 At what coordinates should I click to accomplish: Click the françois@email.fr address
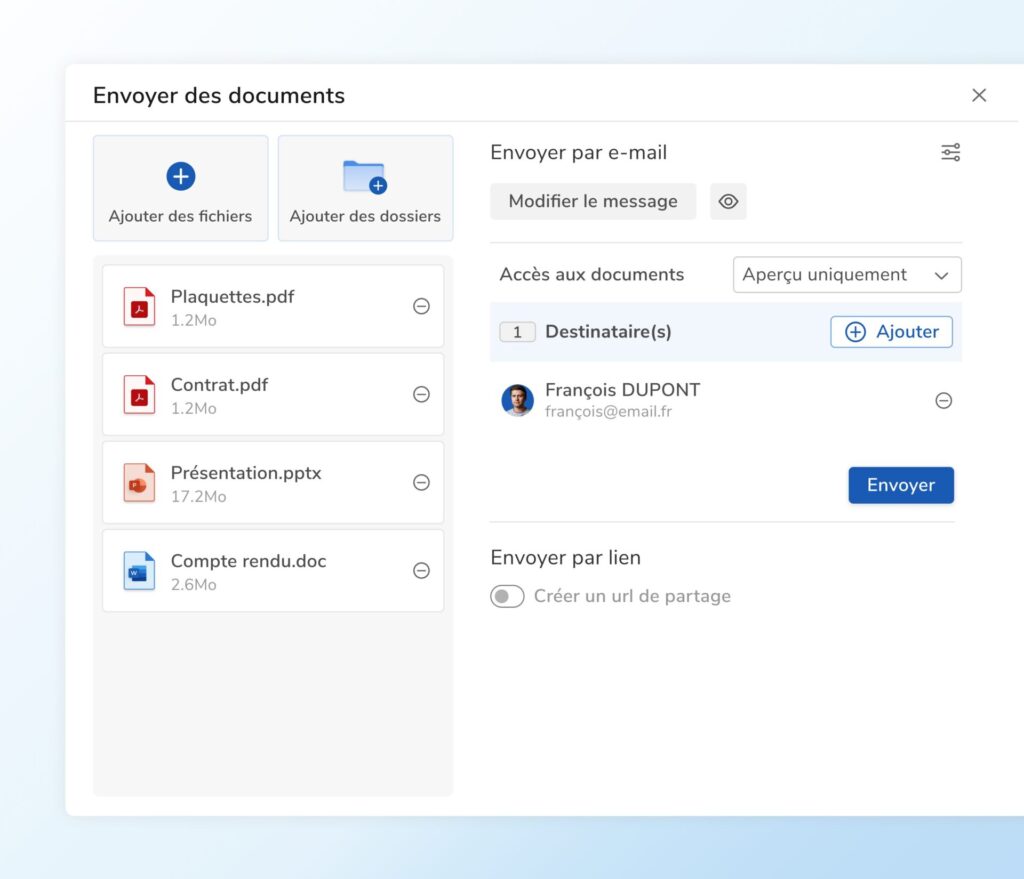[x=609, y=411]
